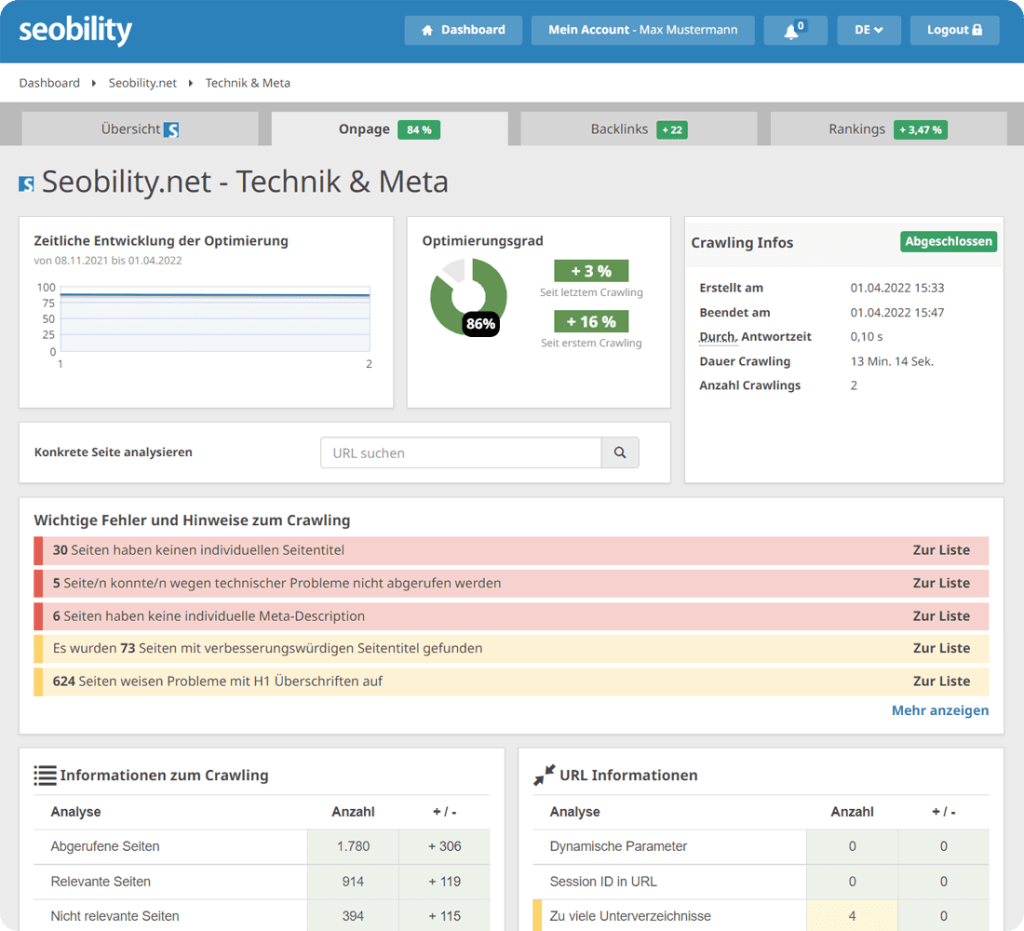Image resolution: width=1024 pixels, height=931 pixels.
Task: Click the Abgeschlossen status badge
Action: click(947, 241)
